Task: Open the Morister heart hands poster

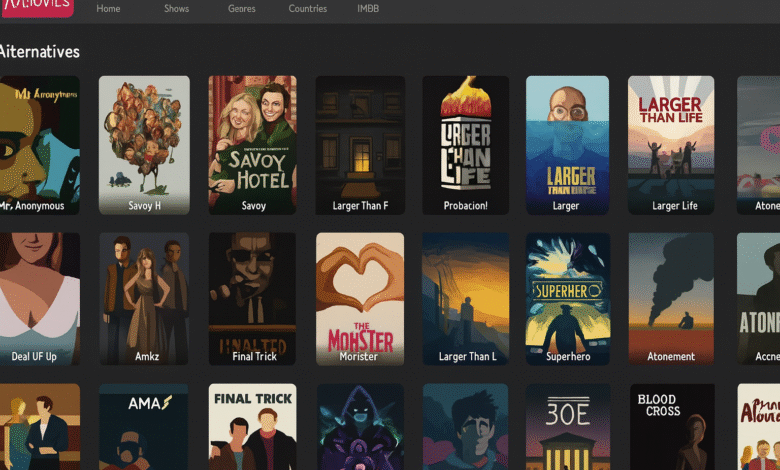Action: pyautogui.click(x=359, y=295)
